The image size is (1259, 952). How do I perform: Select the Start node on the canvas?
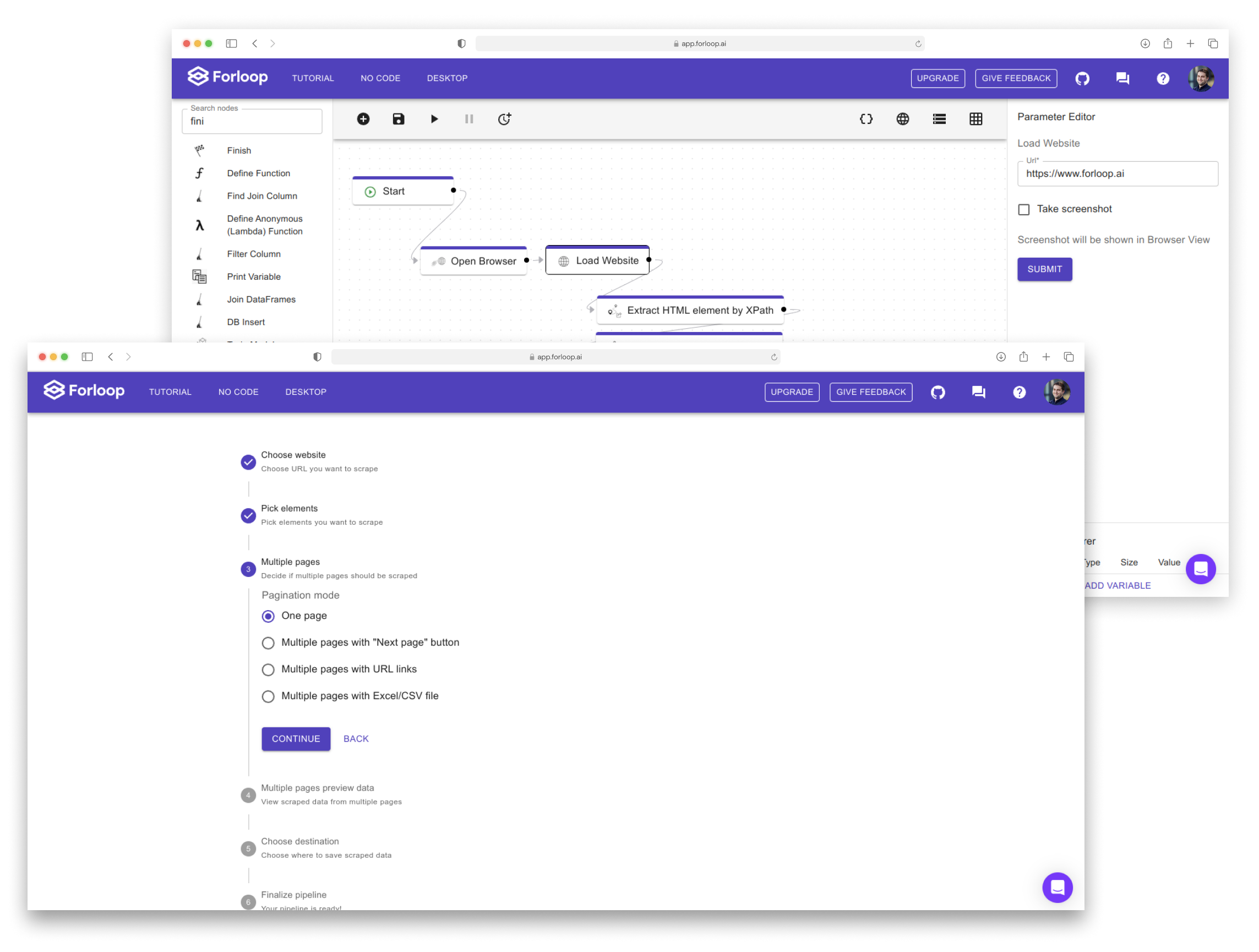click(x=403, y=191)
